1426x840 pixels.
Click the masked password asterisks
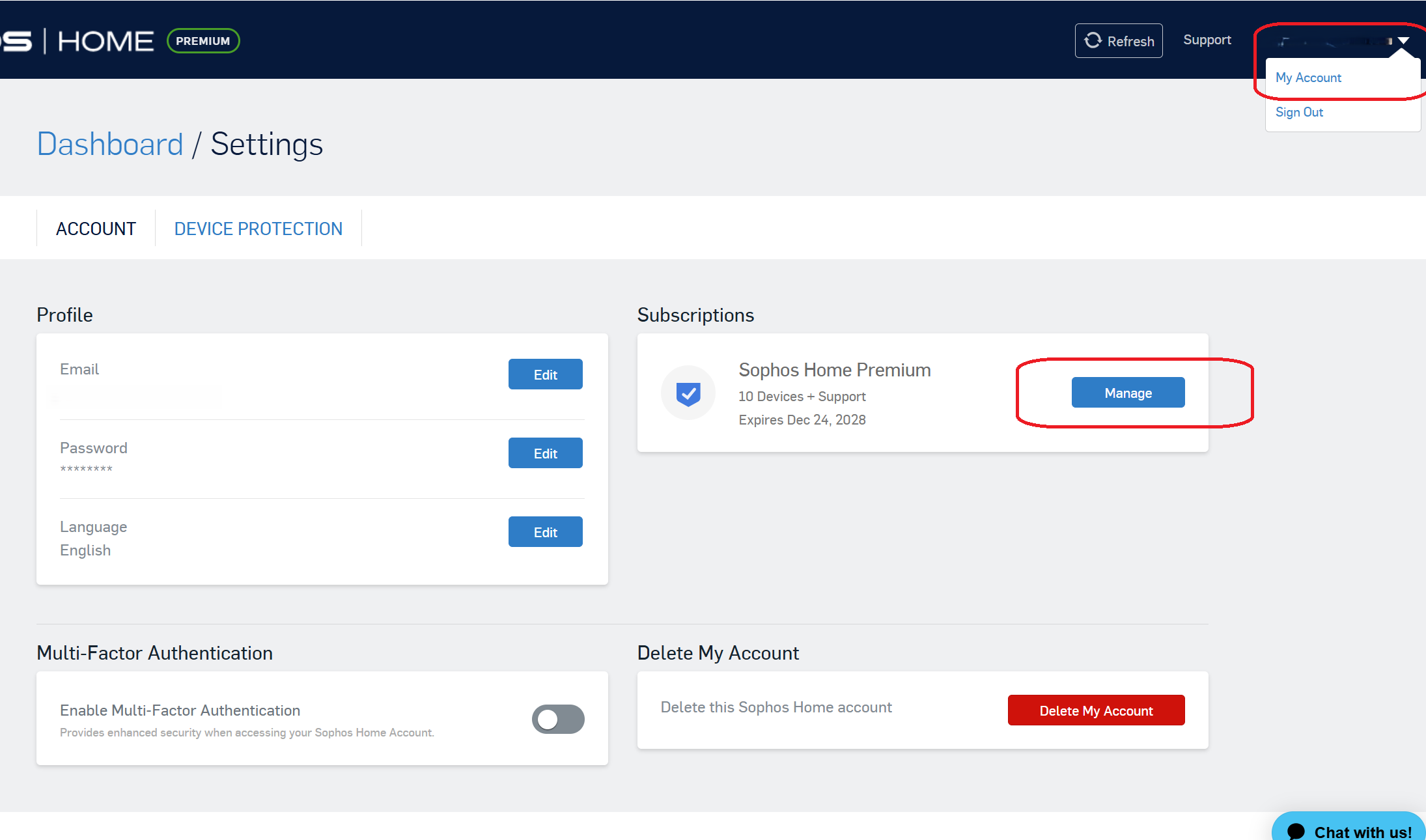point(86,469)
